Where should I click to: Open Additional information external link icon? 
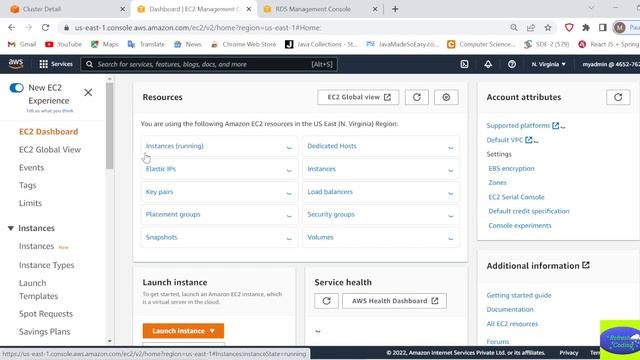pos(586,265)
